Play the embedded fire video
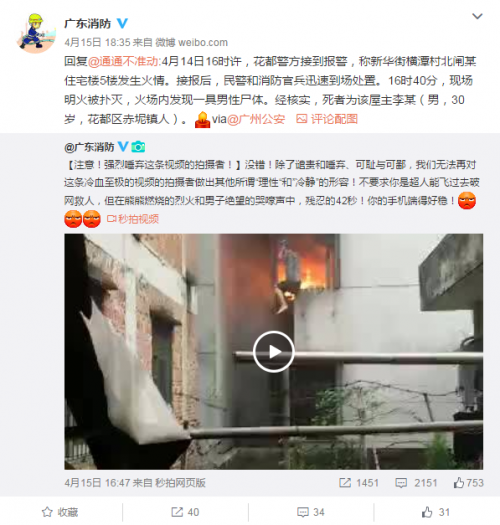This screenshot has height=525, width=500. point(274,352)
